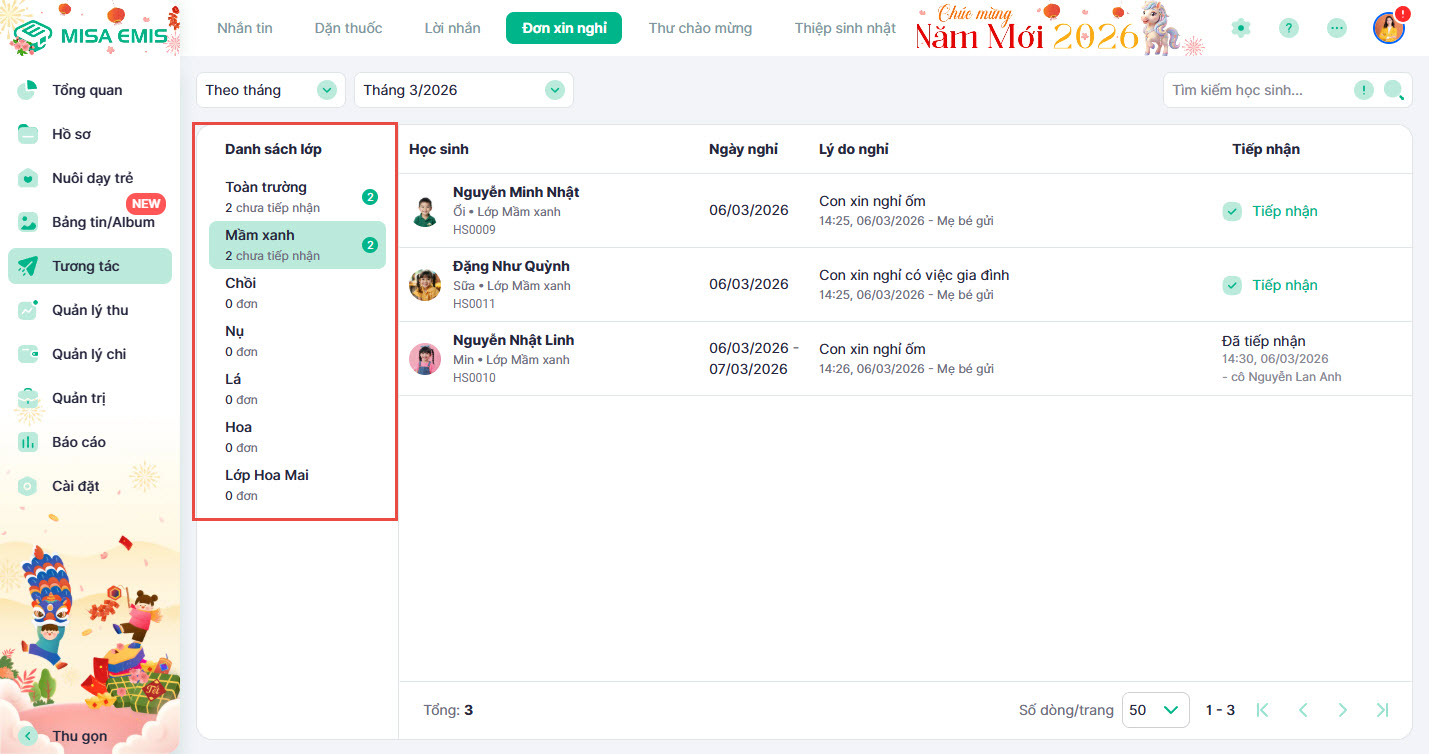The image size is (1429, 754).
Task: Expand the Theo tháng dropdown
Action: [270, 90]
